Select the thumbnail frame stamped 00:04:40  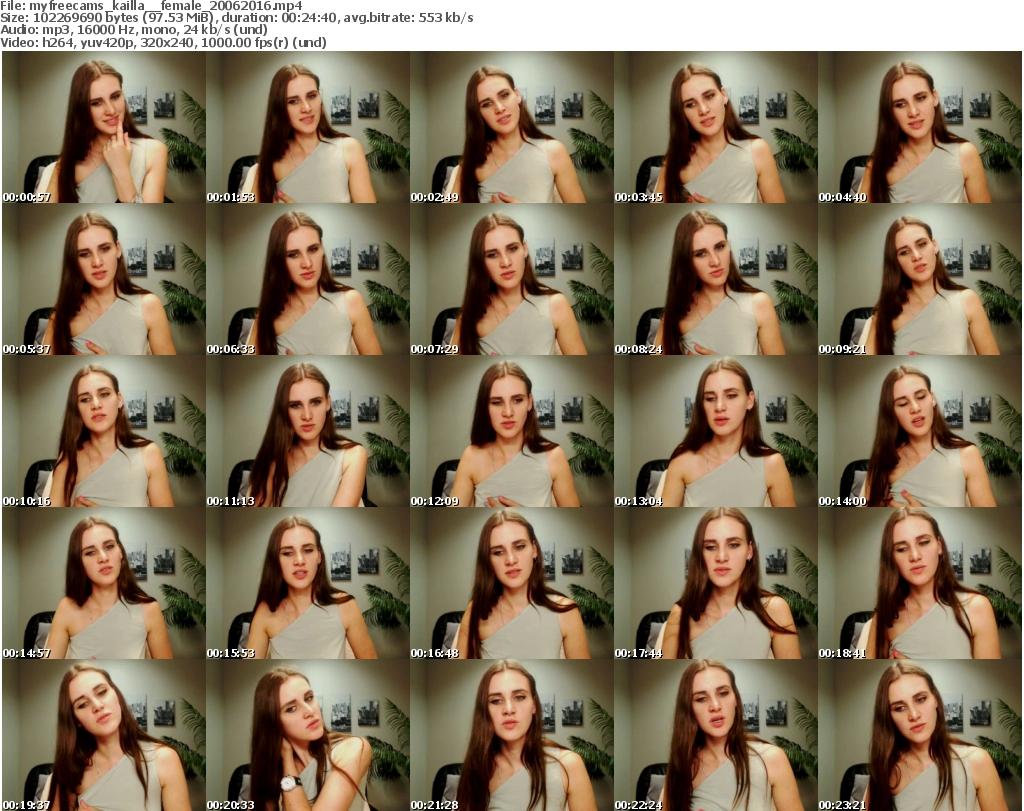click(920, 127)
